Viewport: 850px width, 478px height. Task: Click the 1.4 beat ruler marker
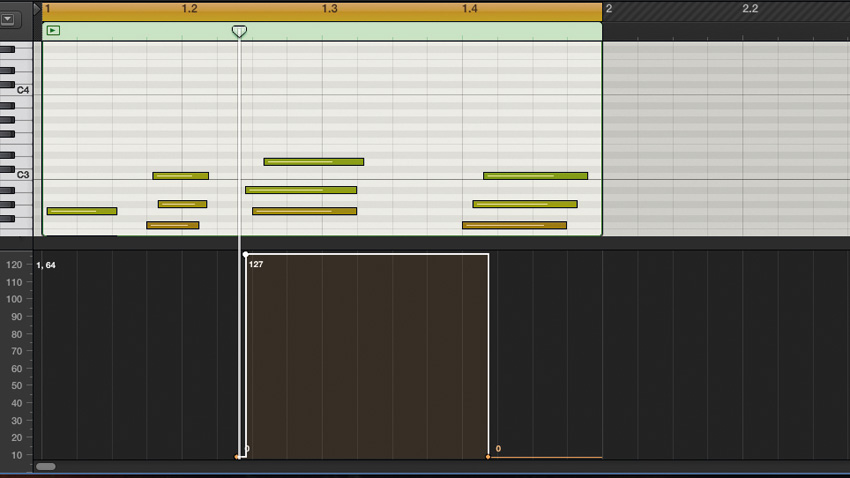coord(469,9)
